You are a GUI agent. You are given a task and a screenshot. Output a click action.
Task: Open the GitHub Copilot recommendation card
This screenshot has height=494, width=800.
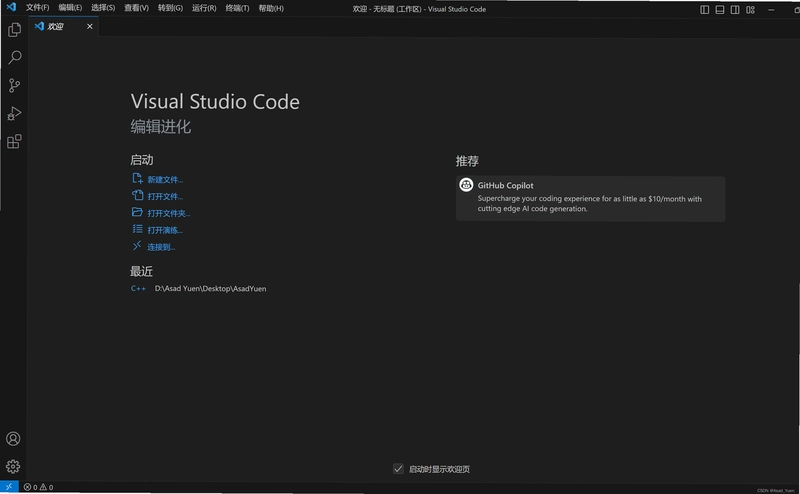(x=590, y=199)
